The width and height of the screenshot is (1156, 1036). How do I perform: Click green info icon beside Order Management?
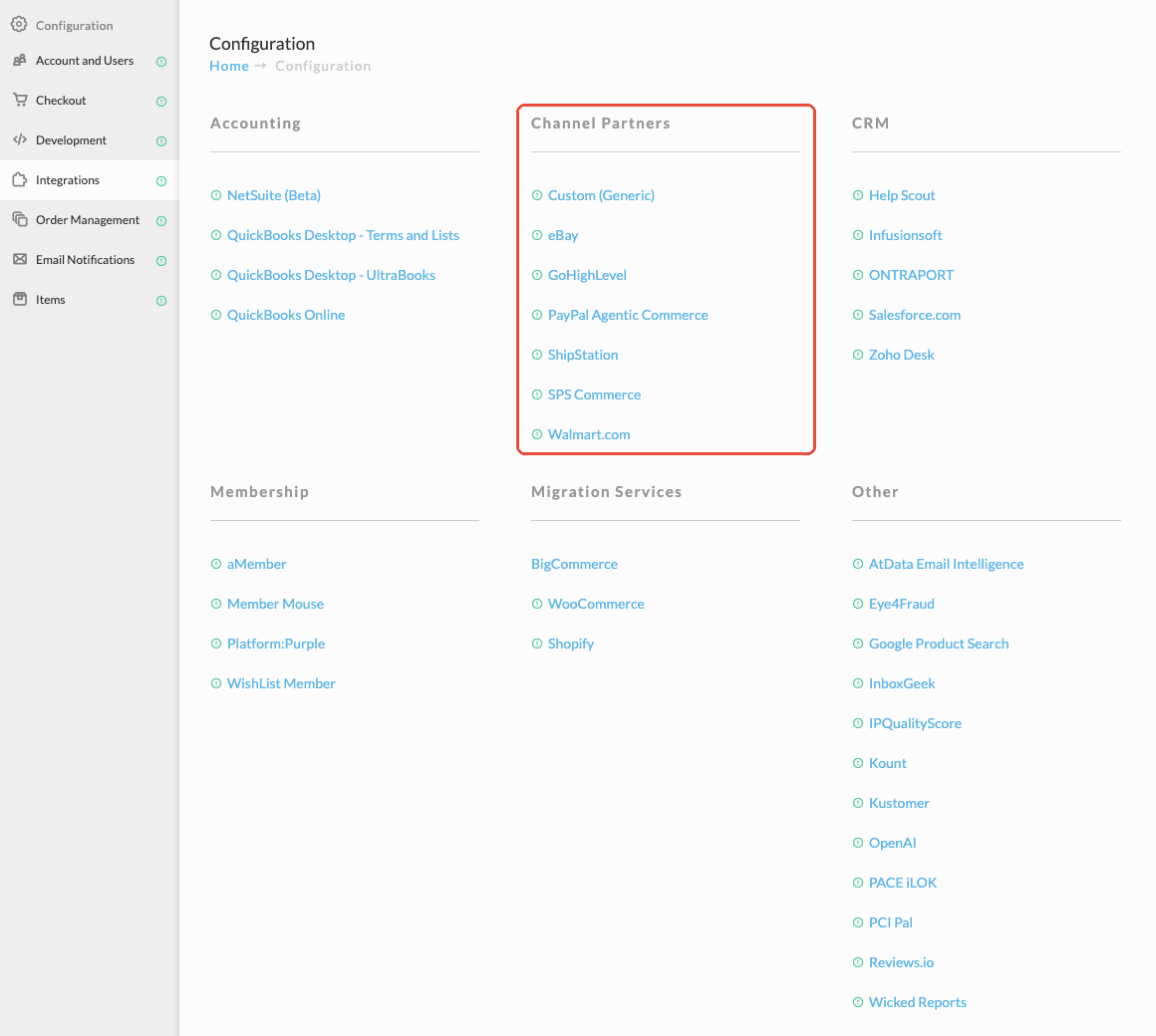[161, 221]
